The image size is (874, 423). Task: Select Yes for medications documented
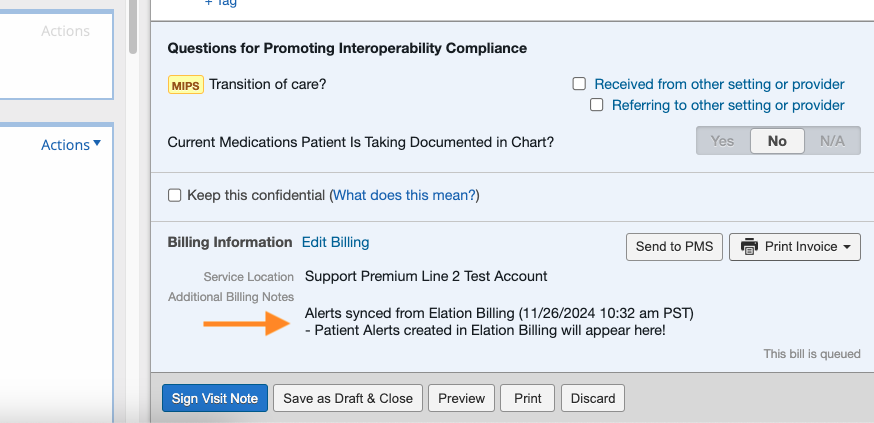point(722,141)
